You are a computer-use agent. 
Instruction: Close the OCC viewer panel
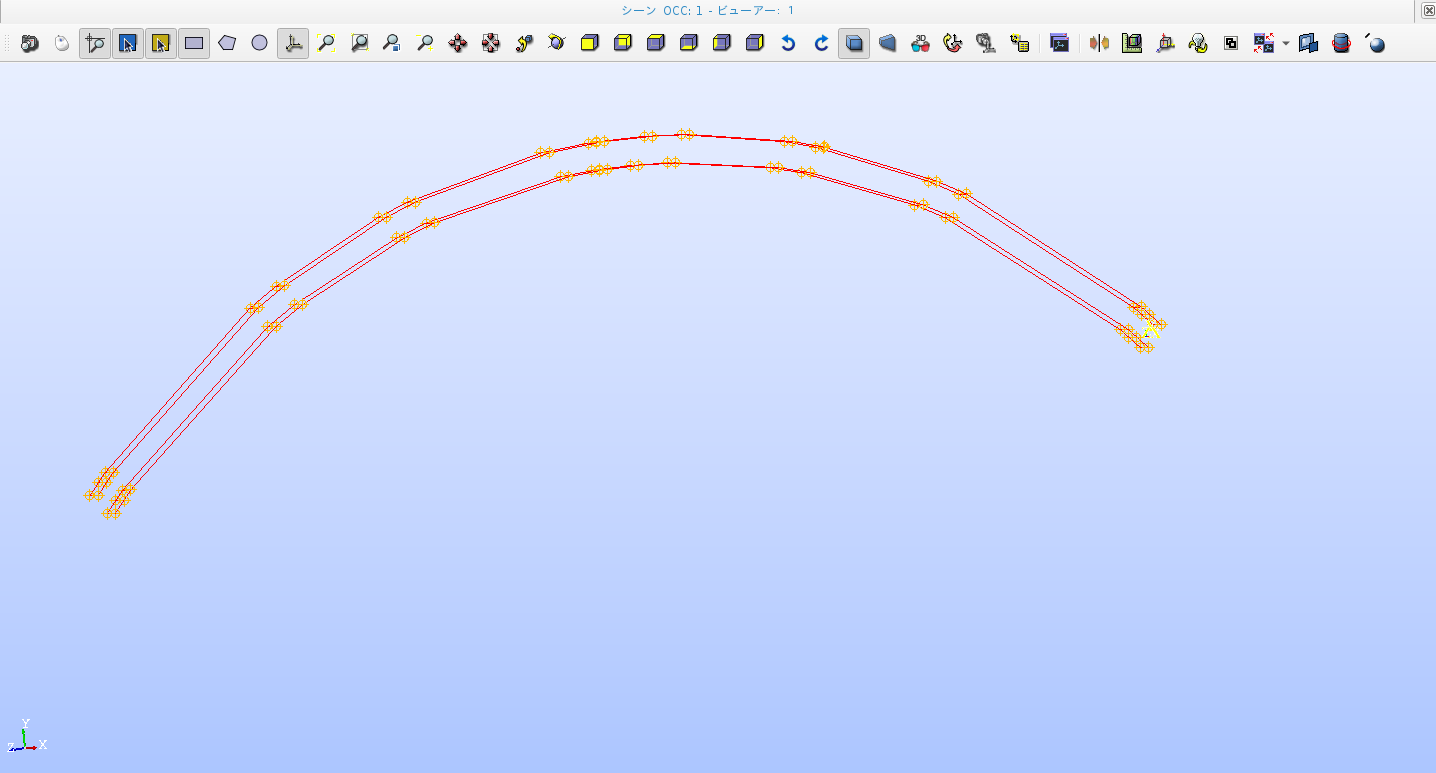1428,10
